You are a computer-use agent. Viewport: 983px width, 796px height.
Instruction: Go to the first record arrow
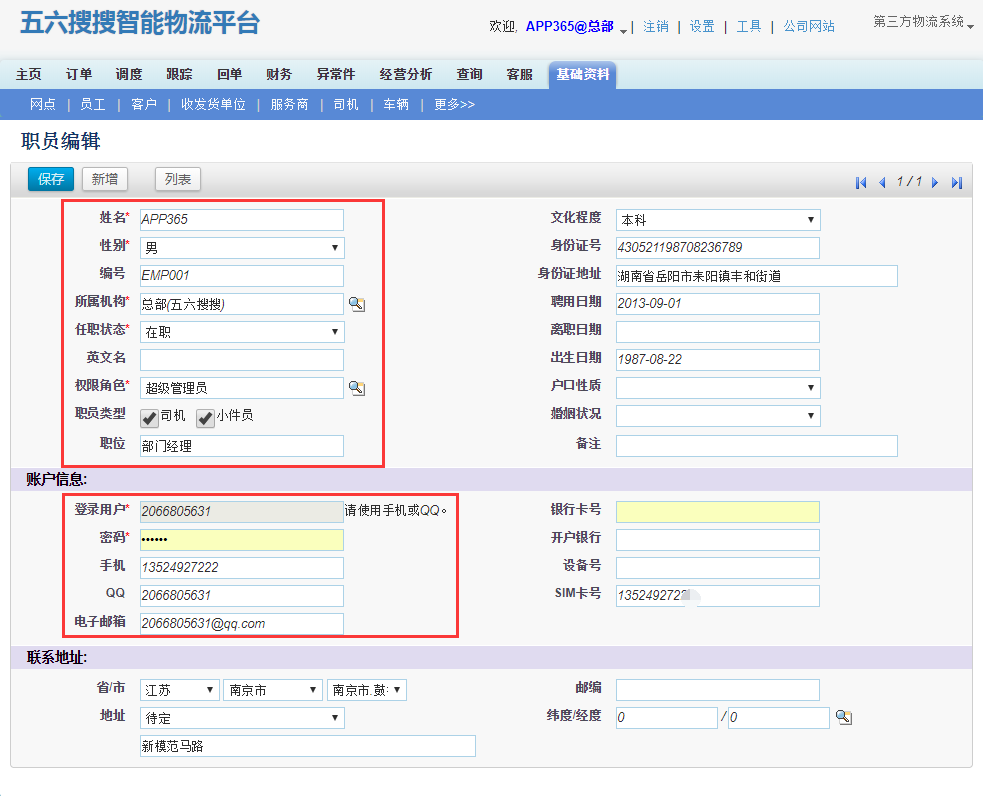point(861,182)
